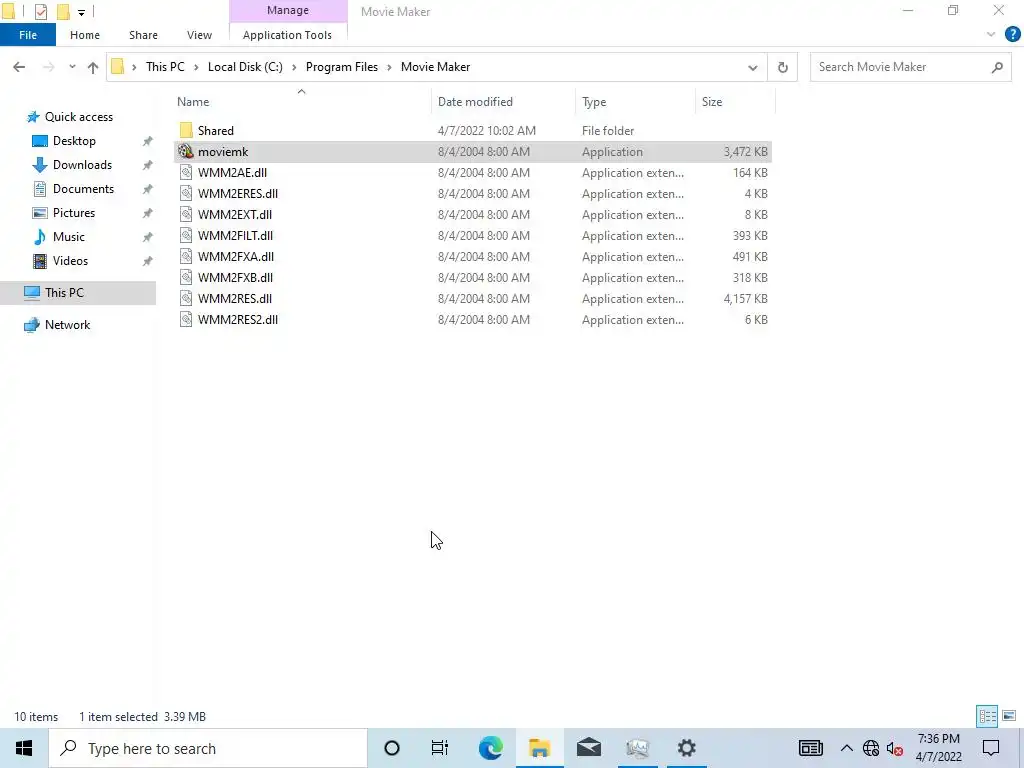Image resolution: width=1024 pixels, height=768 pixels.
Task: Expand root chevron before This PC
Action: tap(134, 67)
